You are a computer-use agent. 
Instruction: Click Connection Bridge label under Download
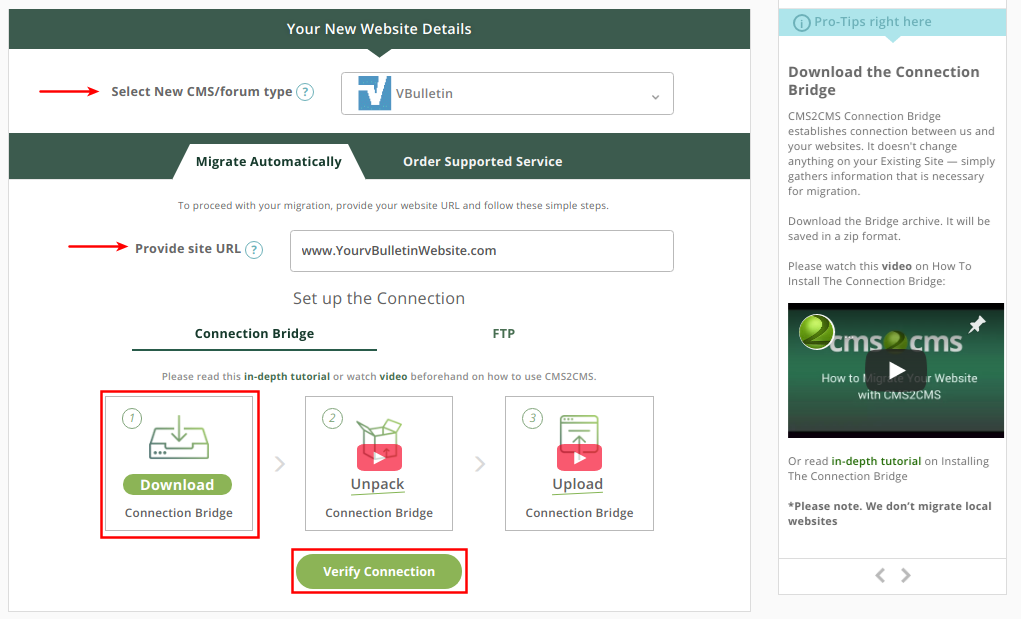178,513
